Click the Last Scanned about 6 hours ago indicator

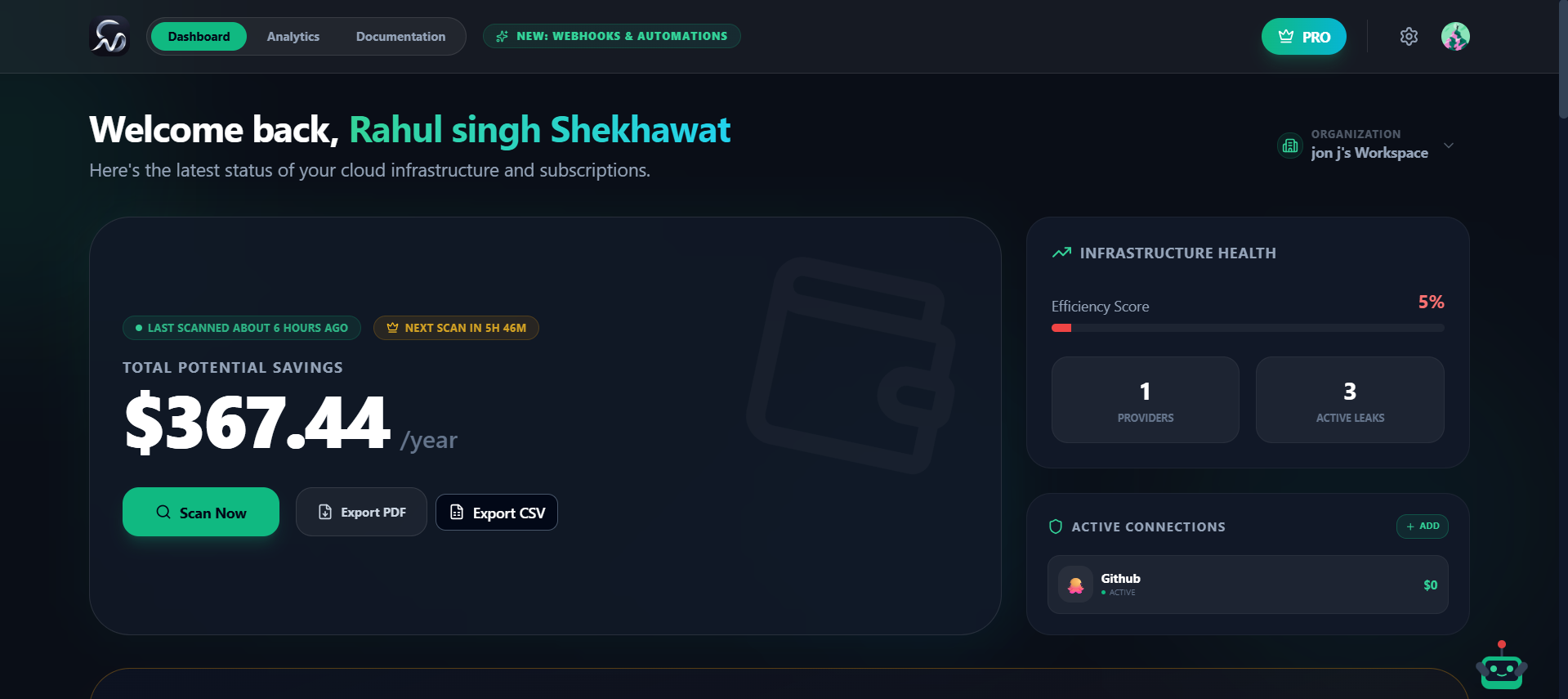(240, 328)
